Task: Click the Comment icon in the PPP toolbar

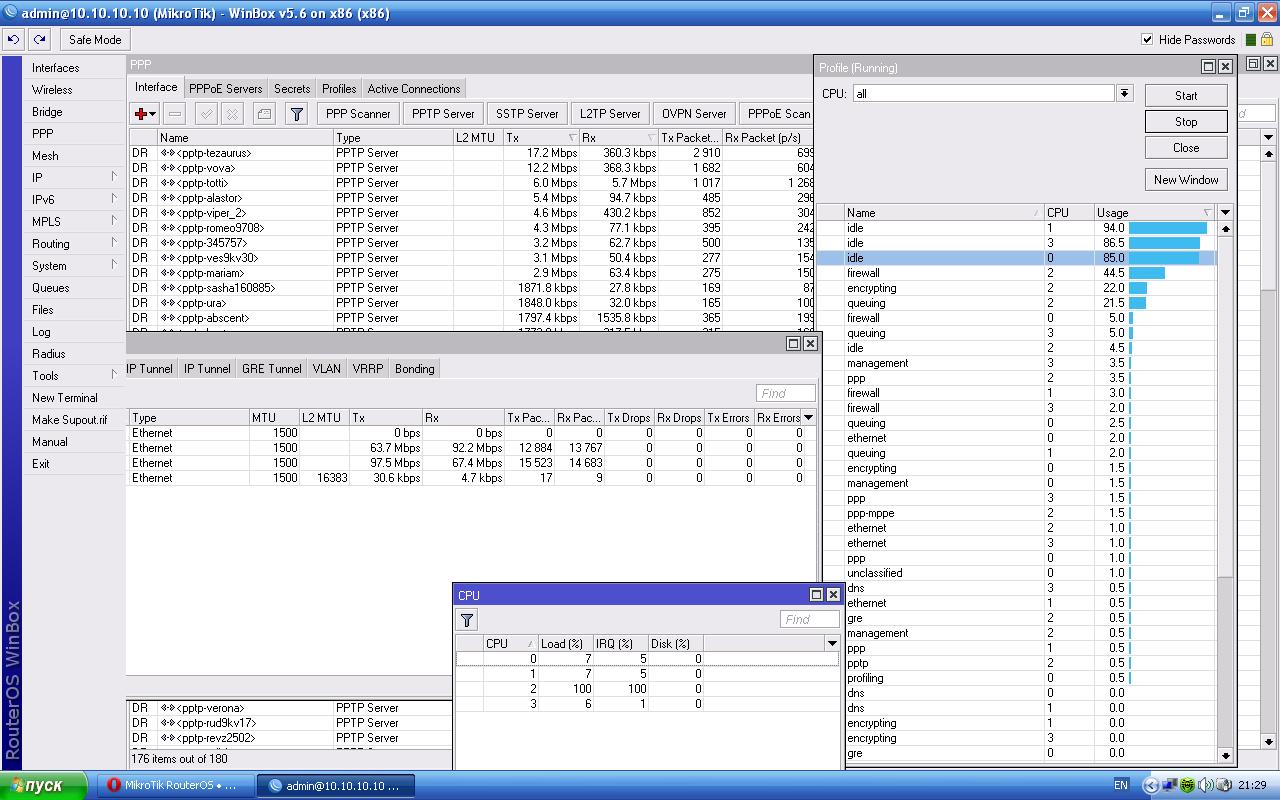Action: coord(264,114)
